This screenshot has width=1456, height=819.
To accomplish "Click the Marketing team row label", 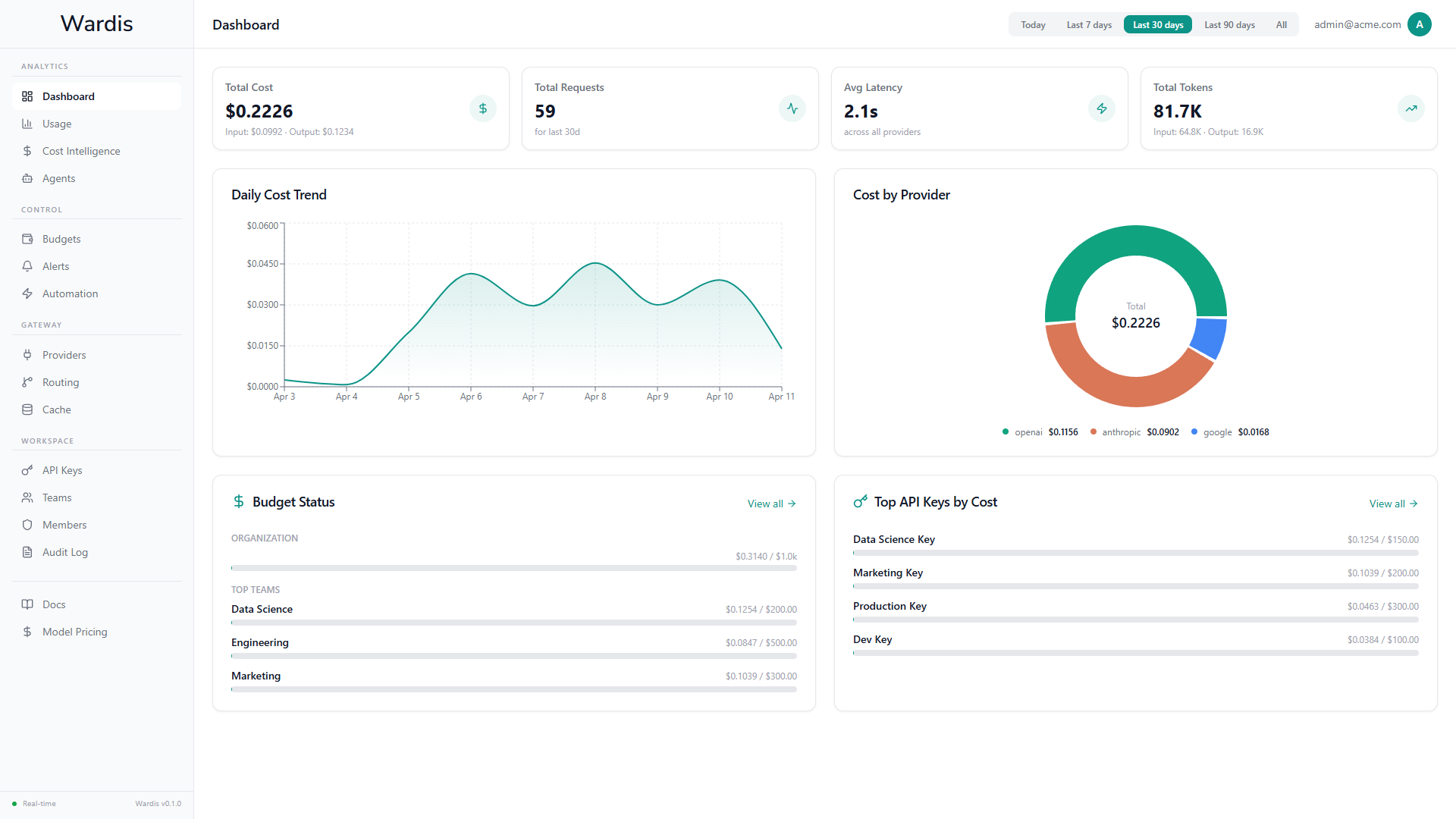I will [x=256, y=676].
